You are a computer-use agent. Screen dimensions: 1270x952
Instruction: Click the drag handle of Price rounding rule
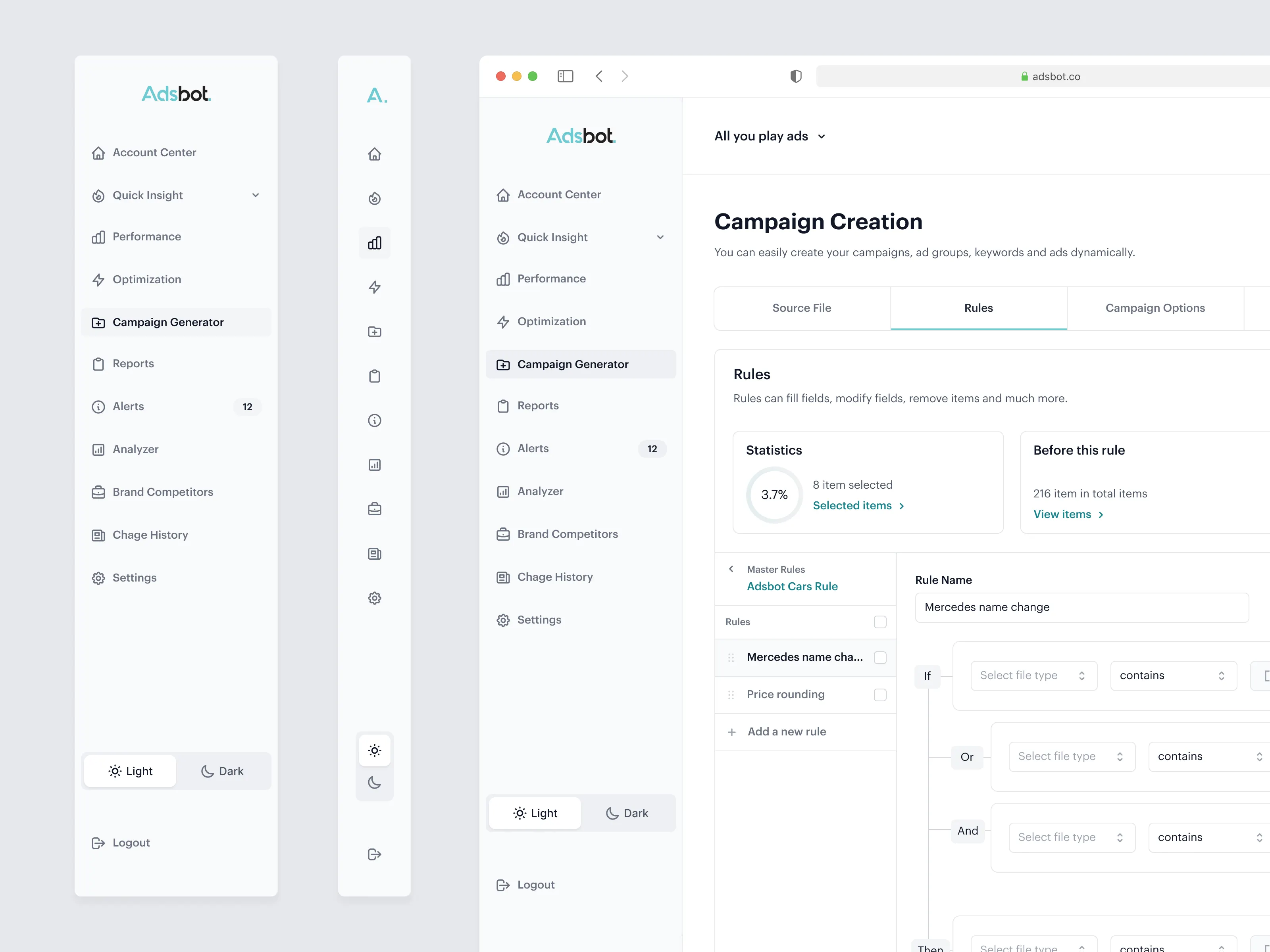pyautogui.click(x=731, y=695)
